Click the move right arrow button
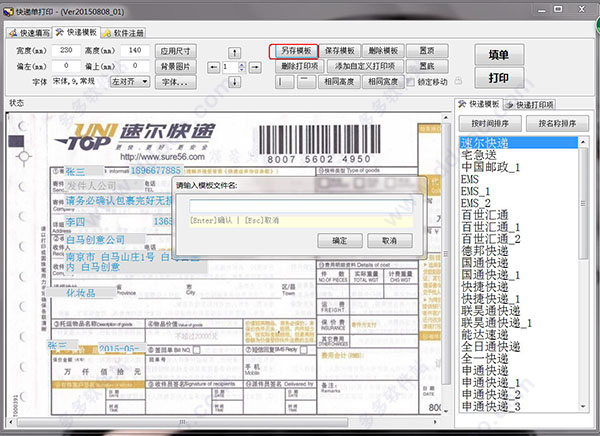Viewport: 600px width, 436px height. tap(255, 68)
